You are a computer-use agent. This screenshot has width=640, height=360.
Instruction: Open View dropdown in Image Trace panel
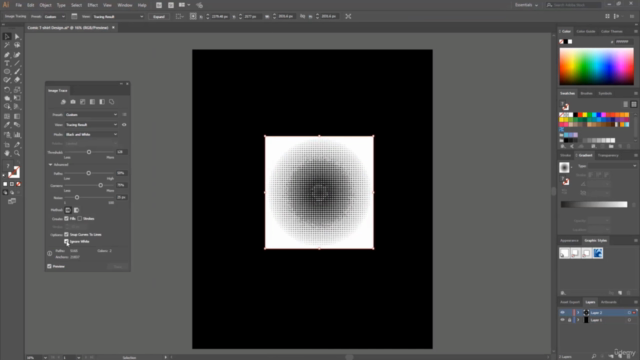91,125
